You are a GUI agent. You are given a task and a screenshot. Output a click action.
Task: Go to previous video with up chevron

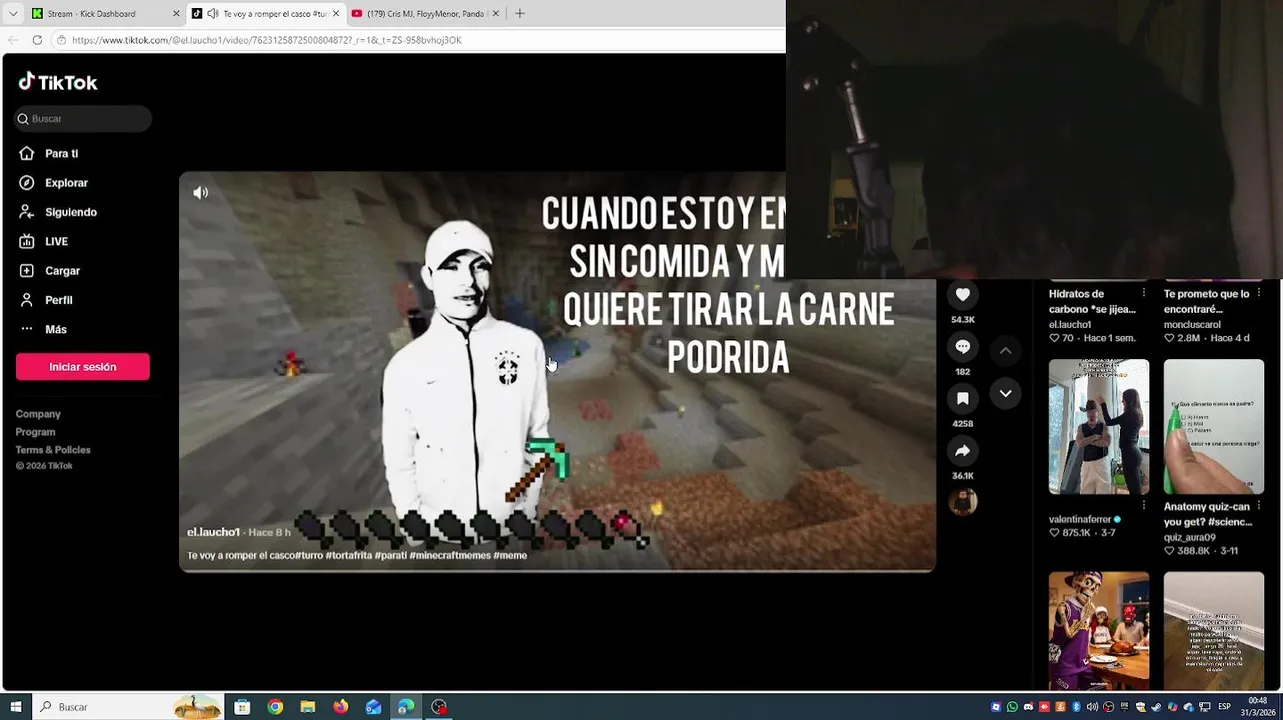1005,351
